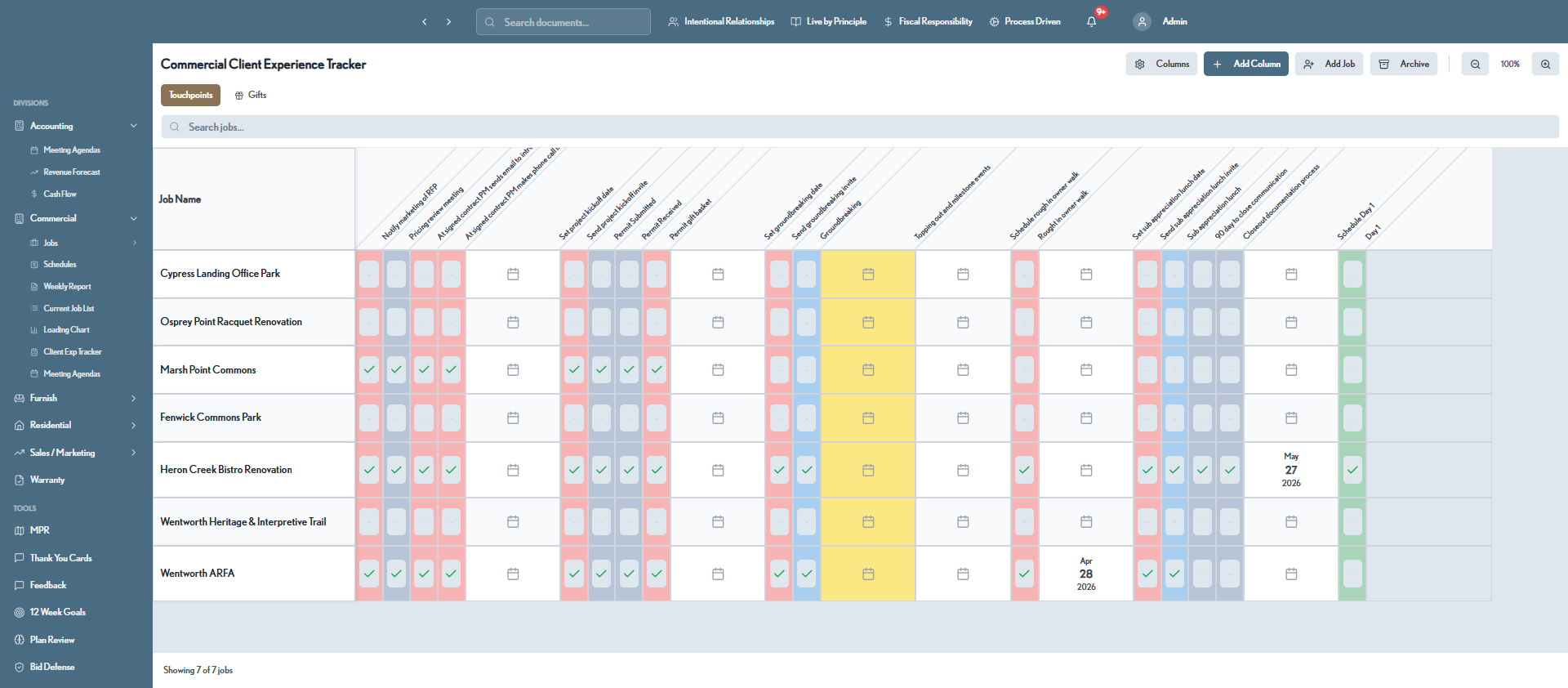This screenshot has width=1568, height=688.
Task: Open the Admin user avatar
Action: tap(1142, 22)
